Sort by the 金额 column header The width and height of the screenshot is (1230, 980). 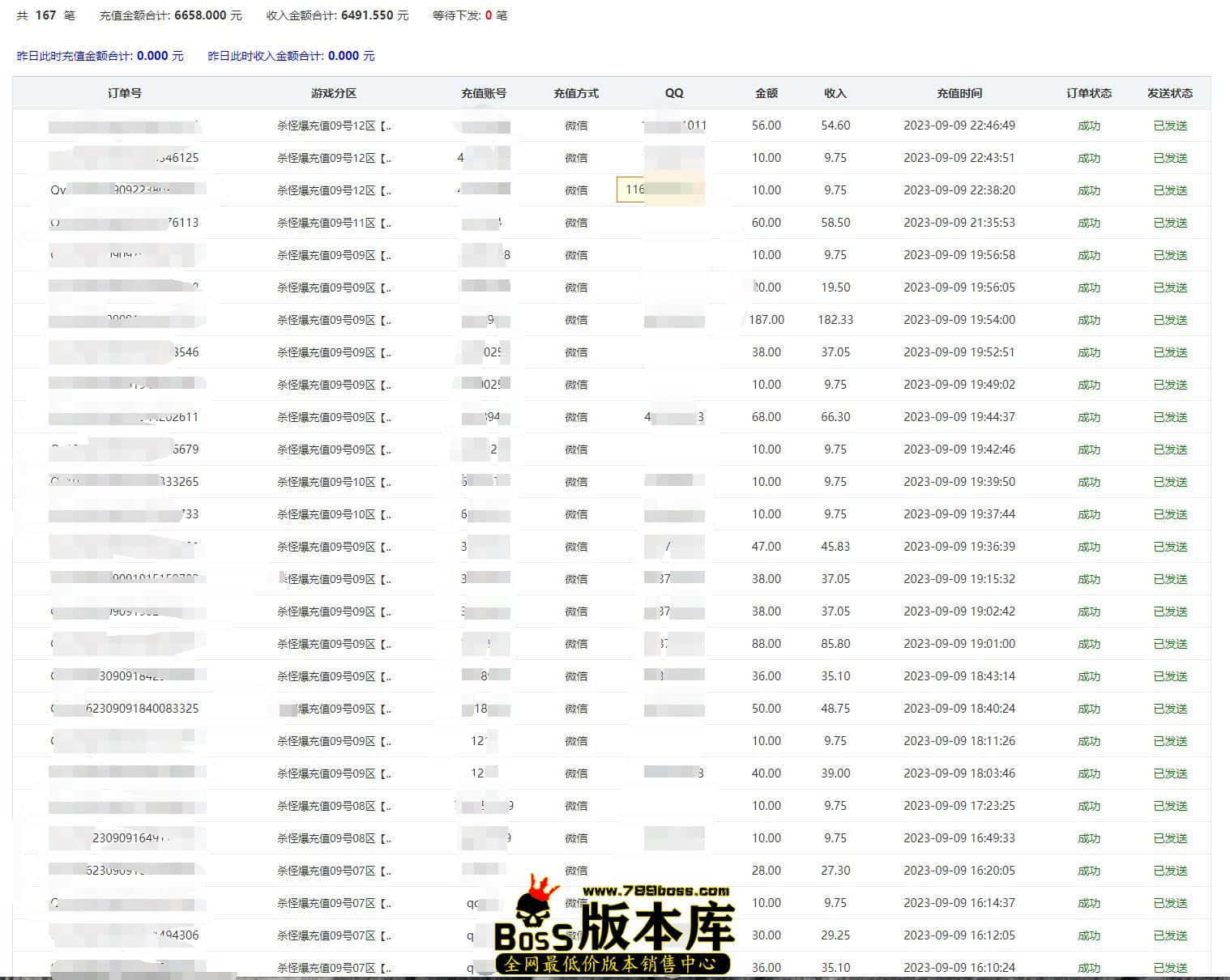pyautogui.click(x=765, y=92)
